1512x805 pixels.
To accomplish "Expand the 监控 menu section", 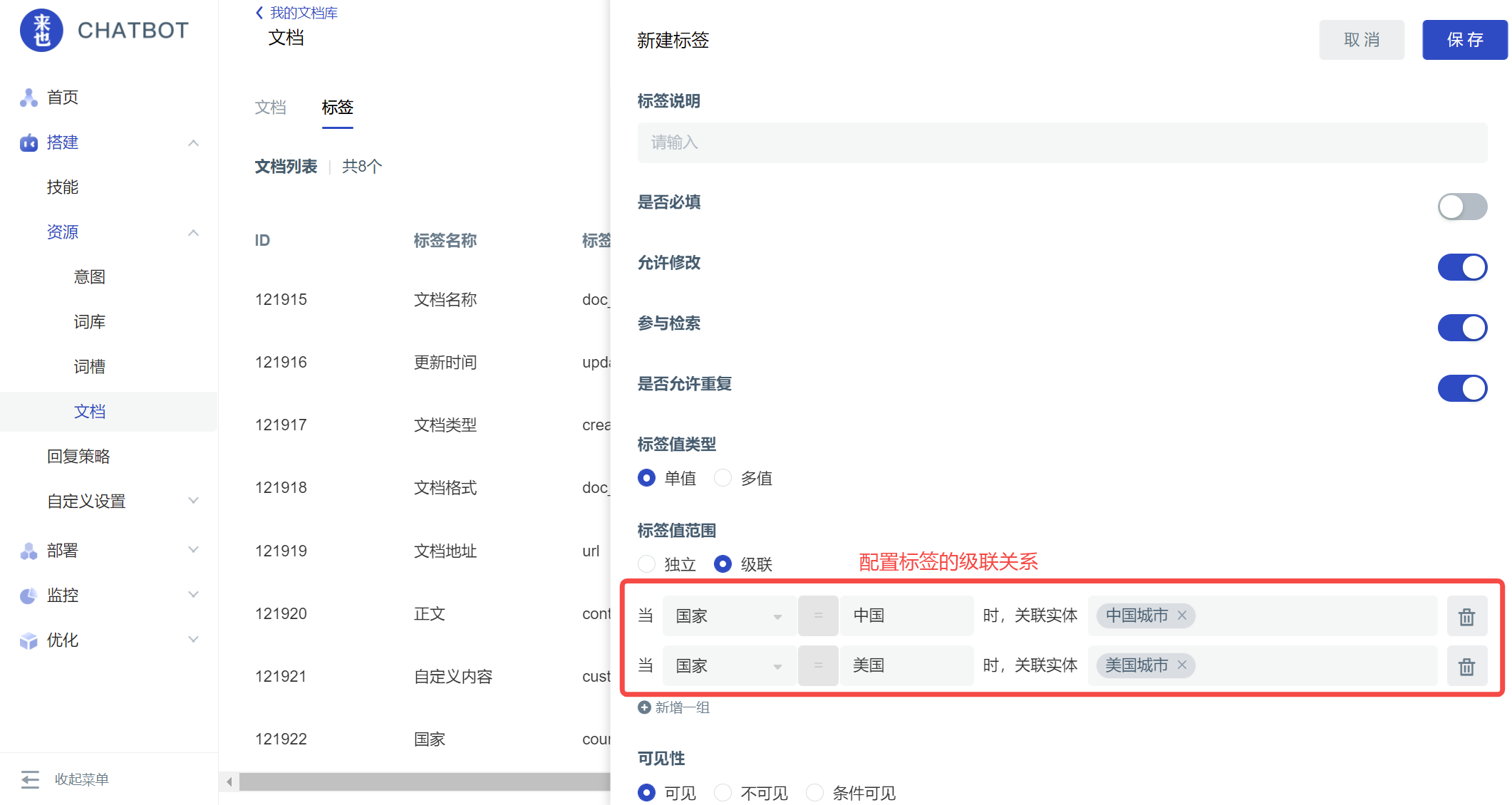I will coord(193,595).
